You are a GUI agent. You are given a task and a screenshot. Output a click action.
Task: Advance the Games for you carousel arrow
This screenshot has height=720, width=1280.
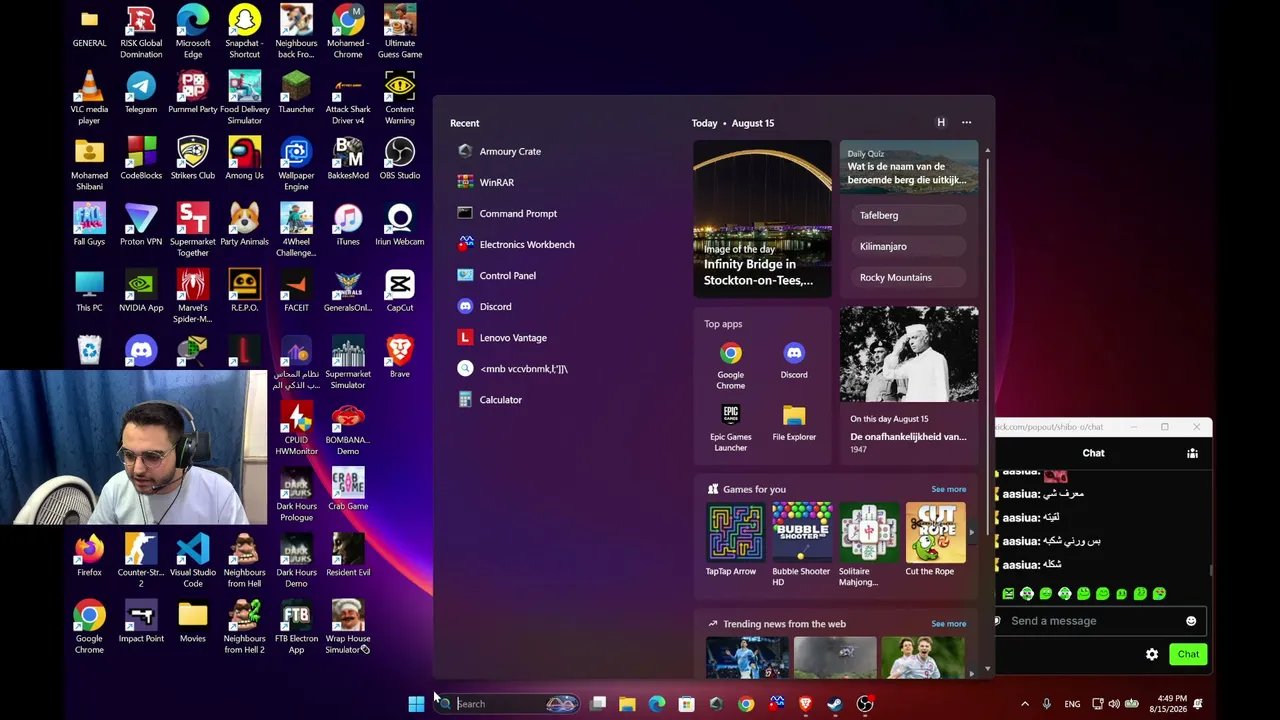coord(971,532)
